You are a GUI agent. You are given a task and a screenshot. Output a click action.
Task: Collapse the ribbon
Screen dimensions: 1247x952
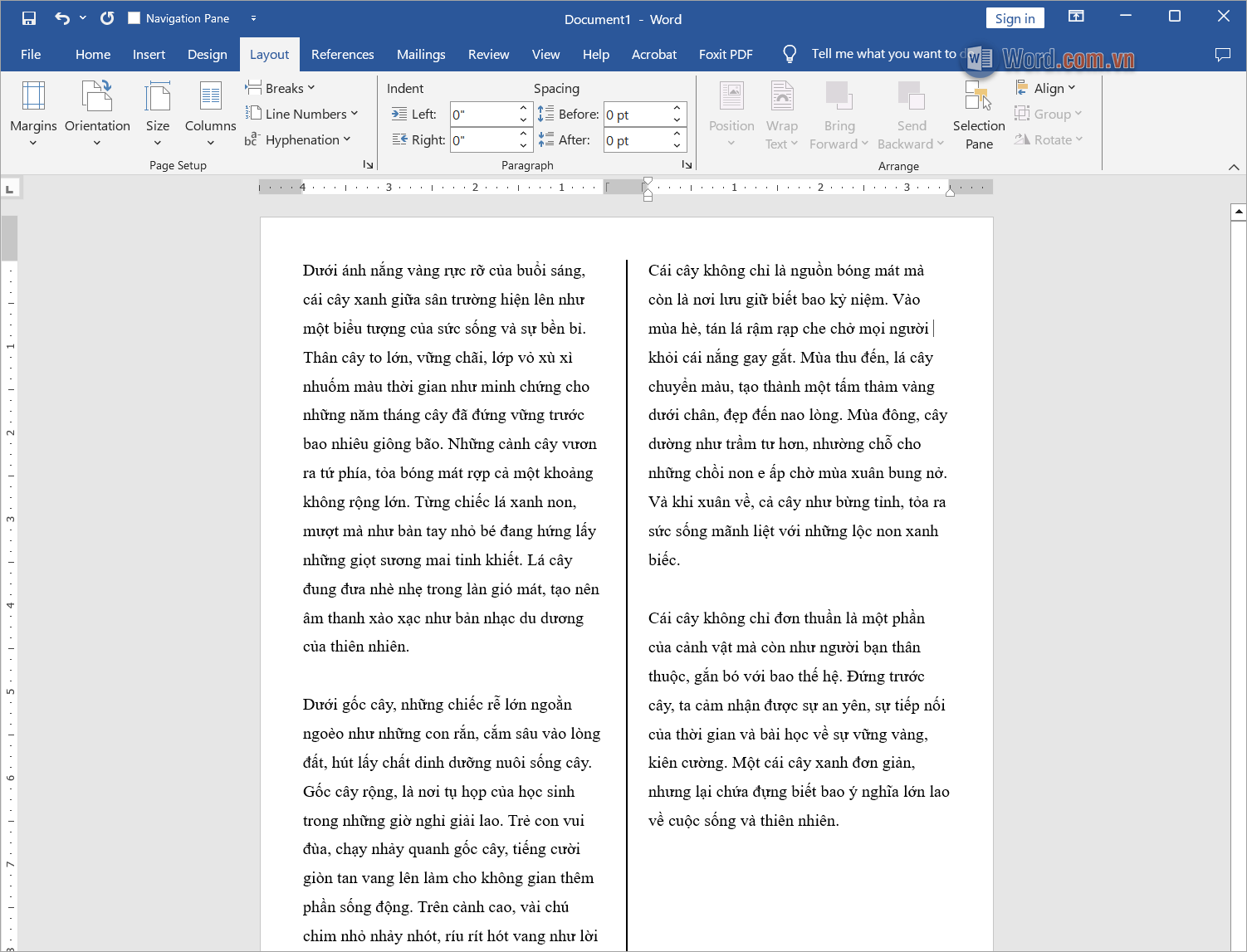(1234, 166)
